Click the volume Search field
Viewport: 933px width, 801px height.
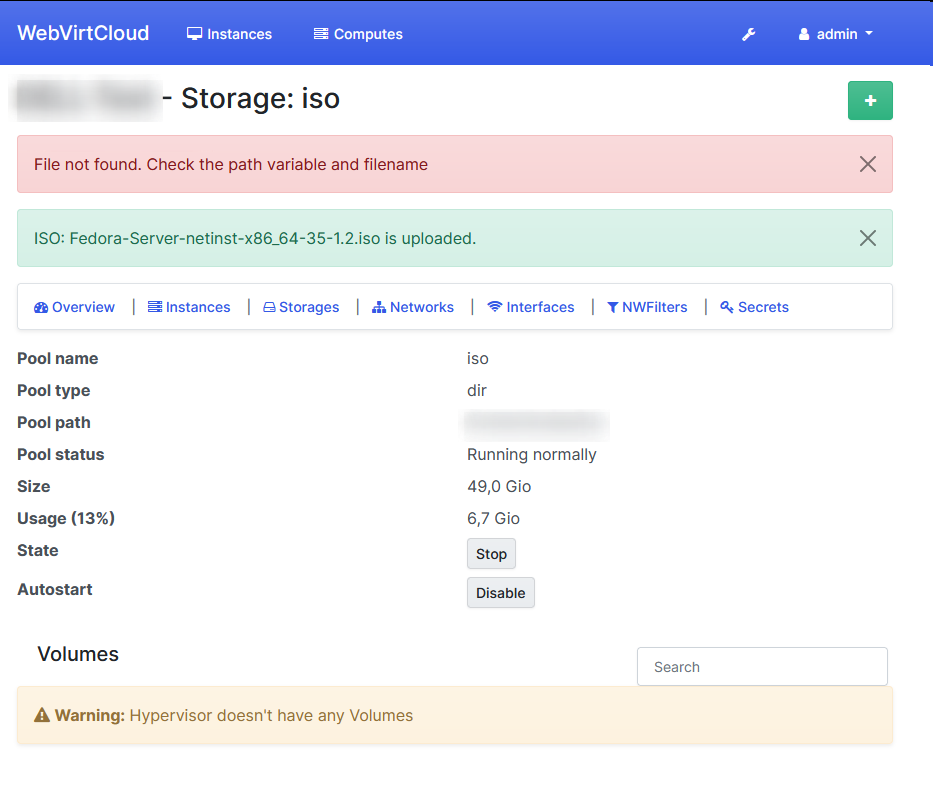coord(762,666)
